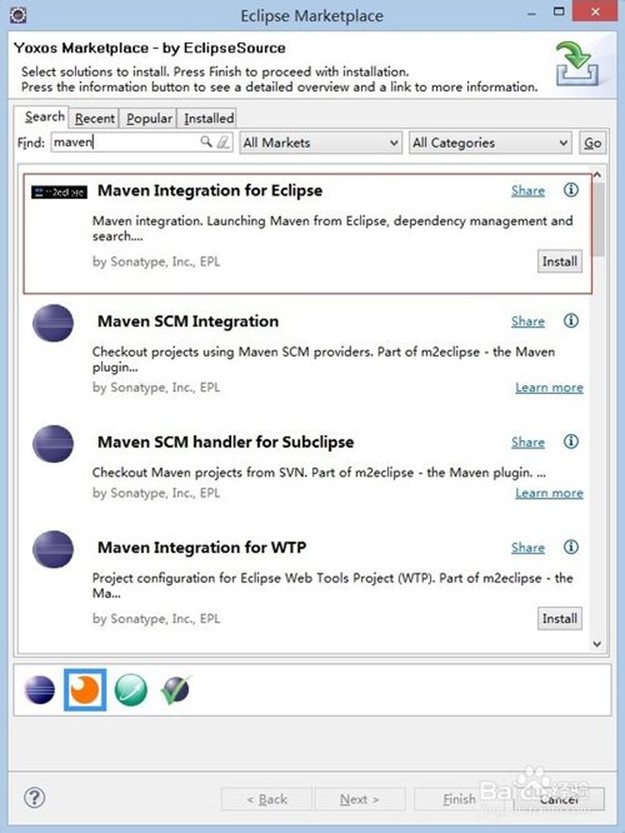Select the Maven SCM handler for Subclipse title

pos(226,441)
